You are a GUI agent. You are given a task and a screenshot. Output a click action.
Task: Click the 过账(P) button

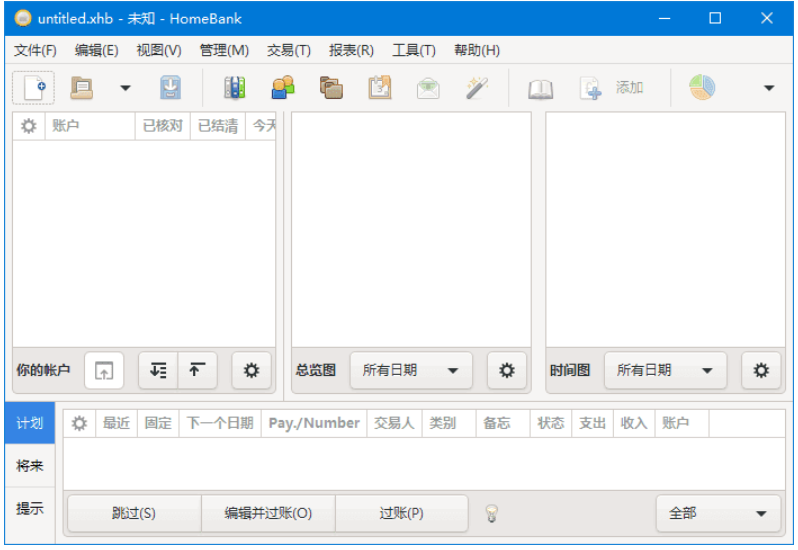[402, 513]
